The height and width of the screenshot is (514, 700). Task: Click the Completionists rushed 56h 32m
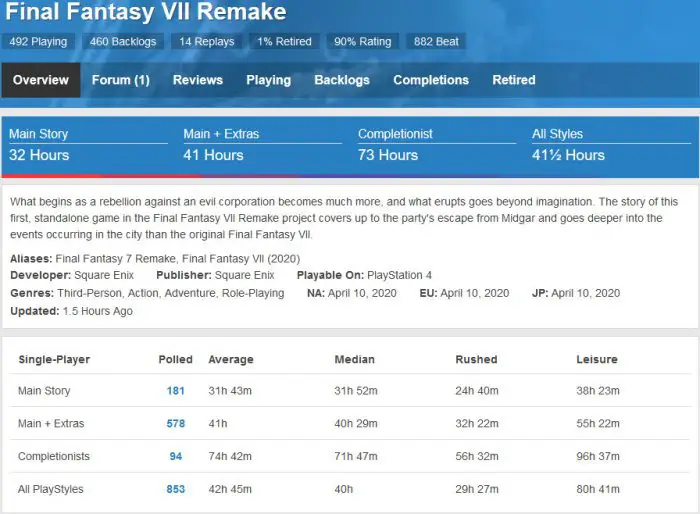(x=477, y=456)
